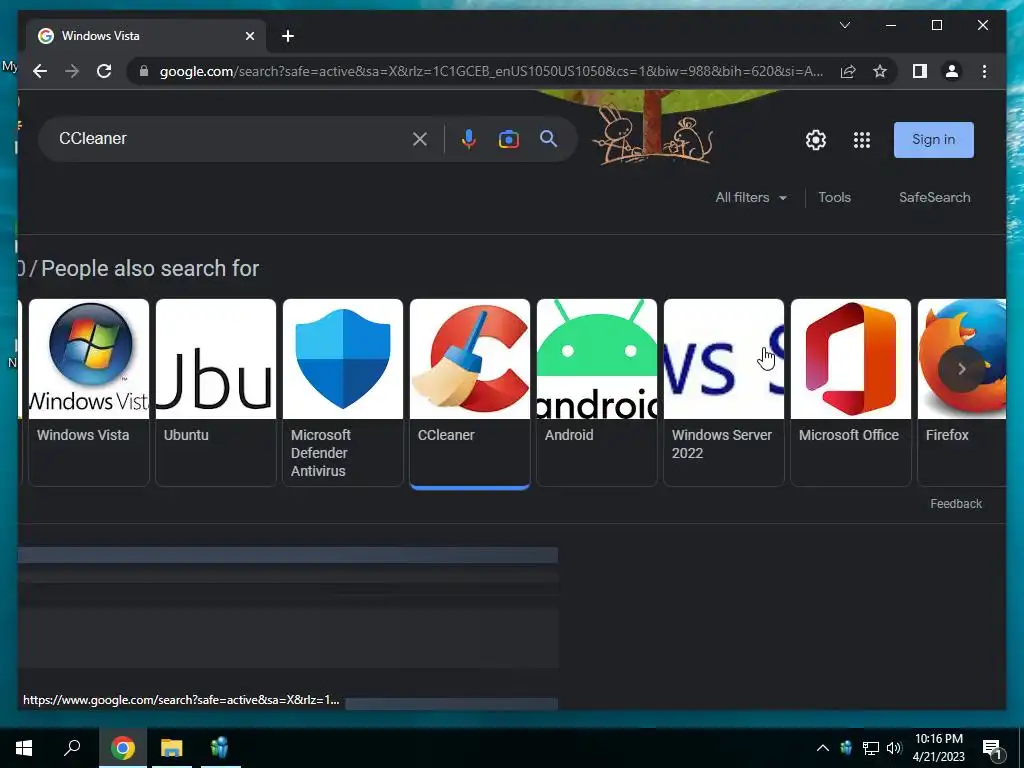The image size is (1024, 768).
Task: Close the Windows Vista tab
Action: [249, 36]
